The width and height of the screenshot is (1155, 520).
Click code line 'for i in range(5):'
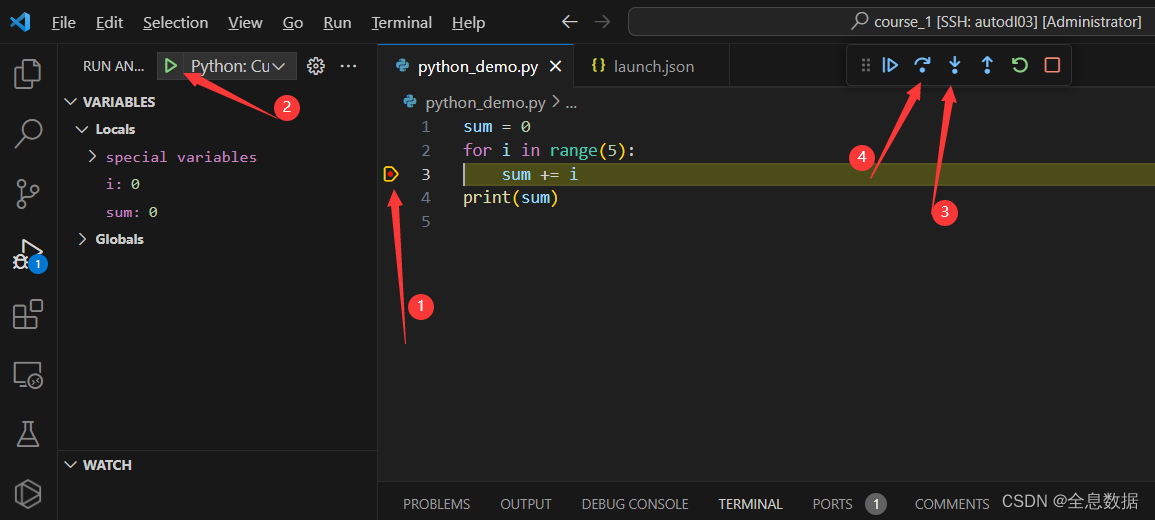(x=549, y=151)
